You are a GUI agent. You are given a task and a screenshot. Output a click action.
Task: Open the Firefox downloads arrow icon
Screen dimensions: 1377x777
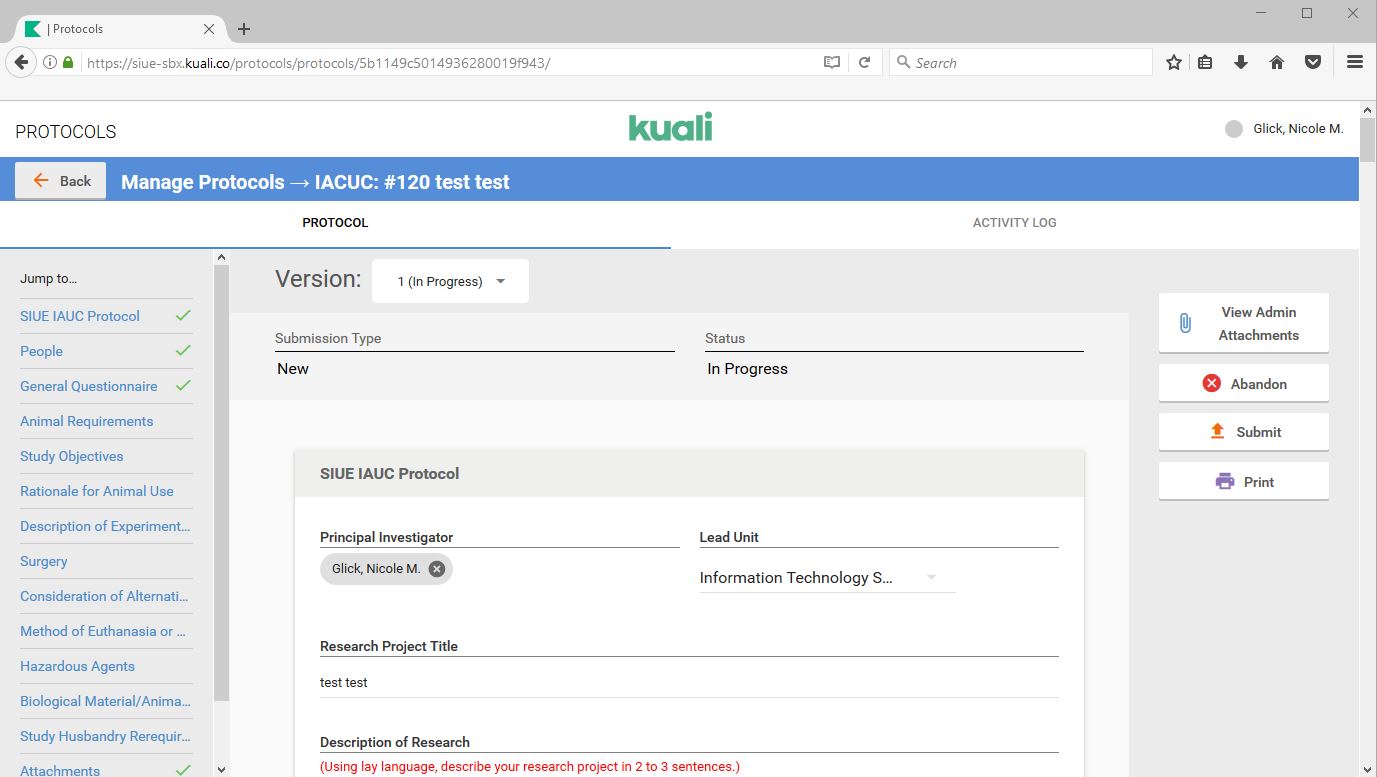[x=1241, y=62]
